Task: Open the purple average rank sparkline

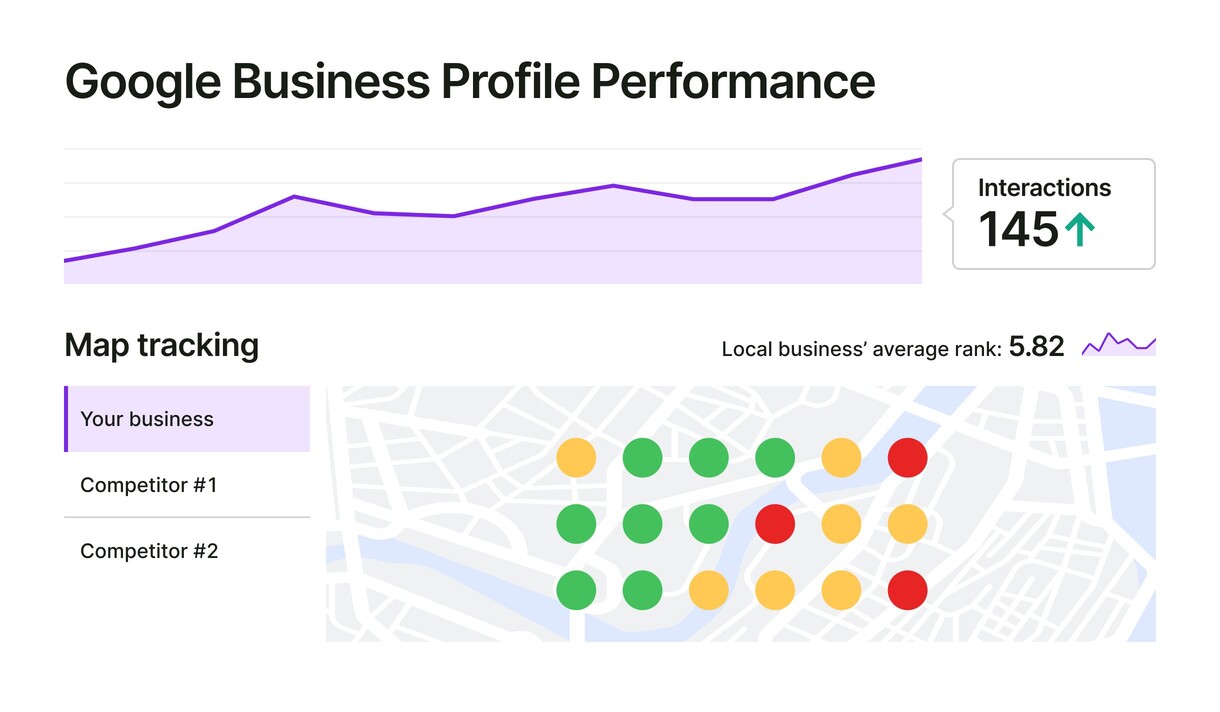Action: point(1119,344)
